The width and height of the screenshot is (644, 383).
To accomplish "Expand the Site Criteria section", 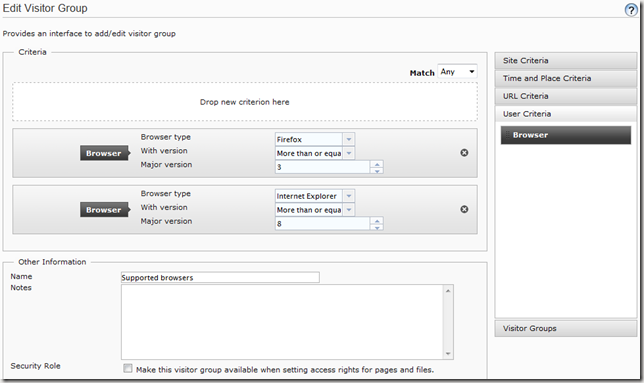I will click(x=566, y=61).
